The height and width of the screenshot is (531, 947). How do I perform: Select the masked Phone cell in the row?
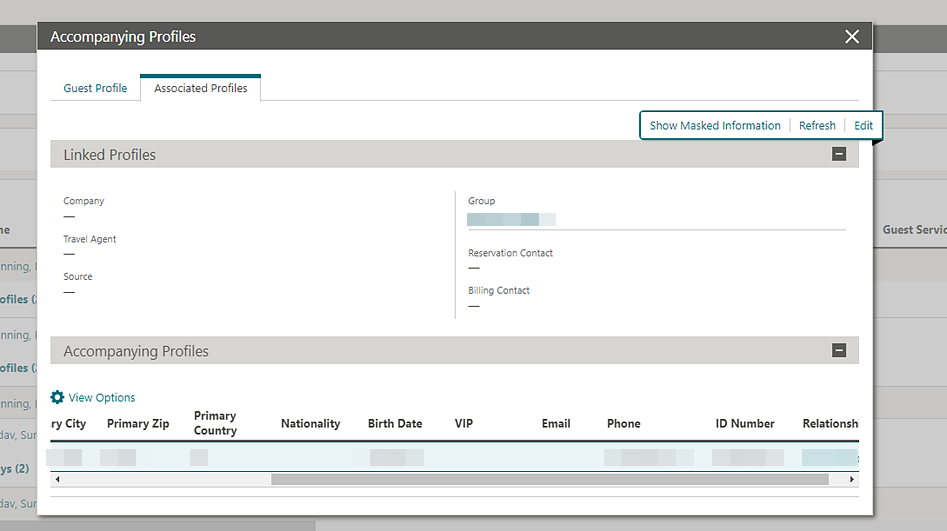tap(649, 457)
